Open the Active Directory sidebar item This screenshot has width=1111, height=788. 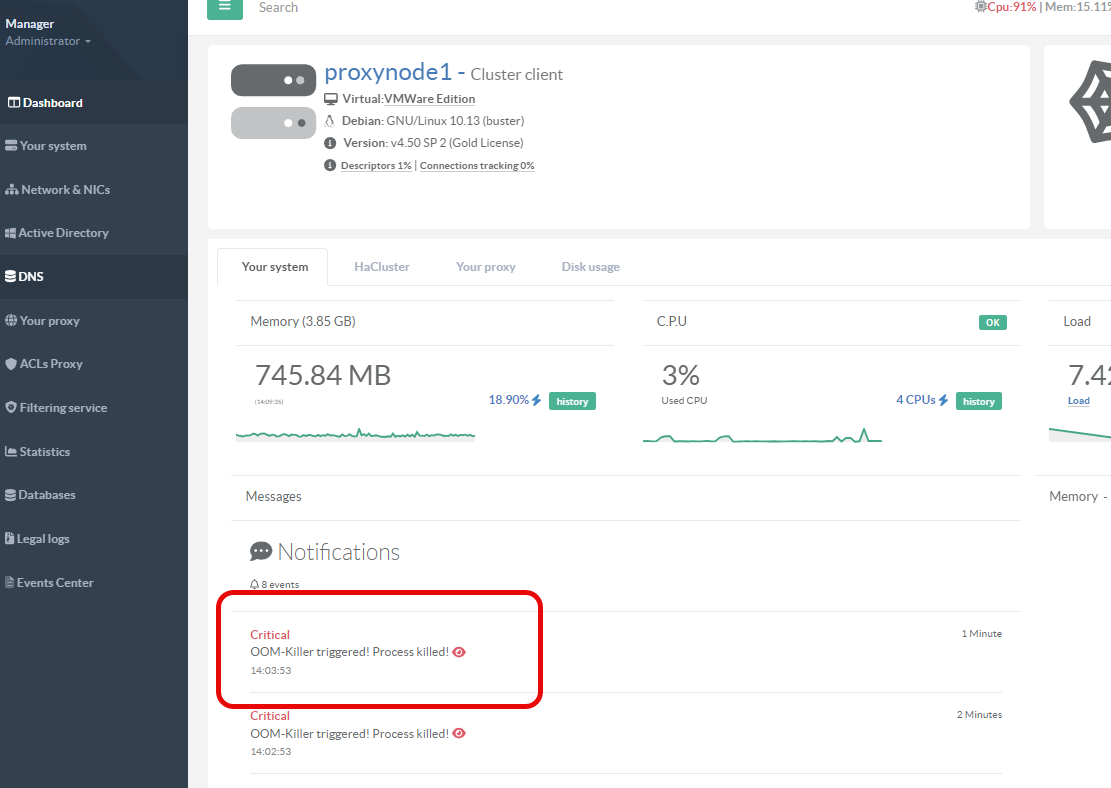pos(57,233)
